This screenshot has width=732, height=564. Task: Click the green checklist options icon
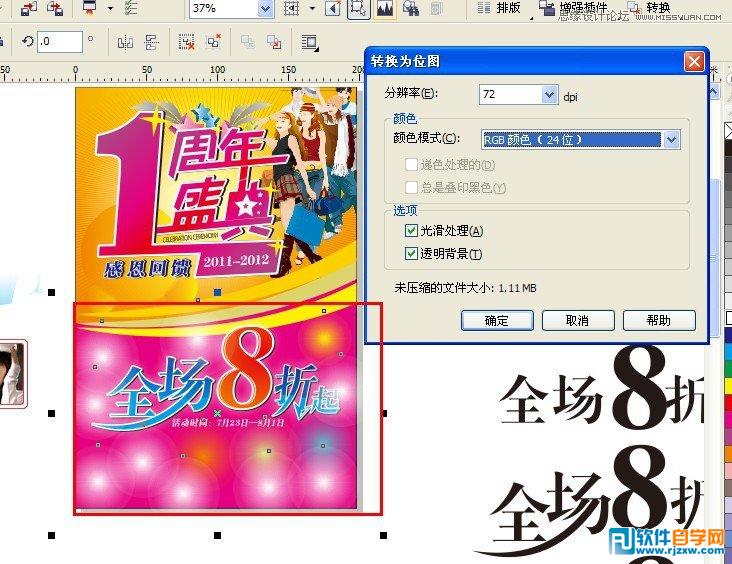point(132,7)
